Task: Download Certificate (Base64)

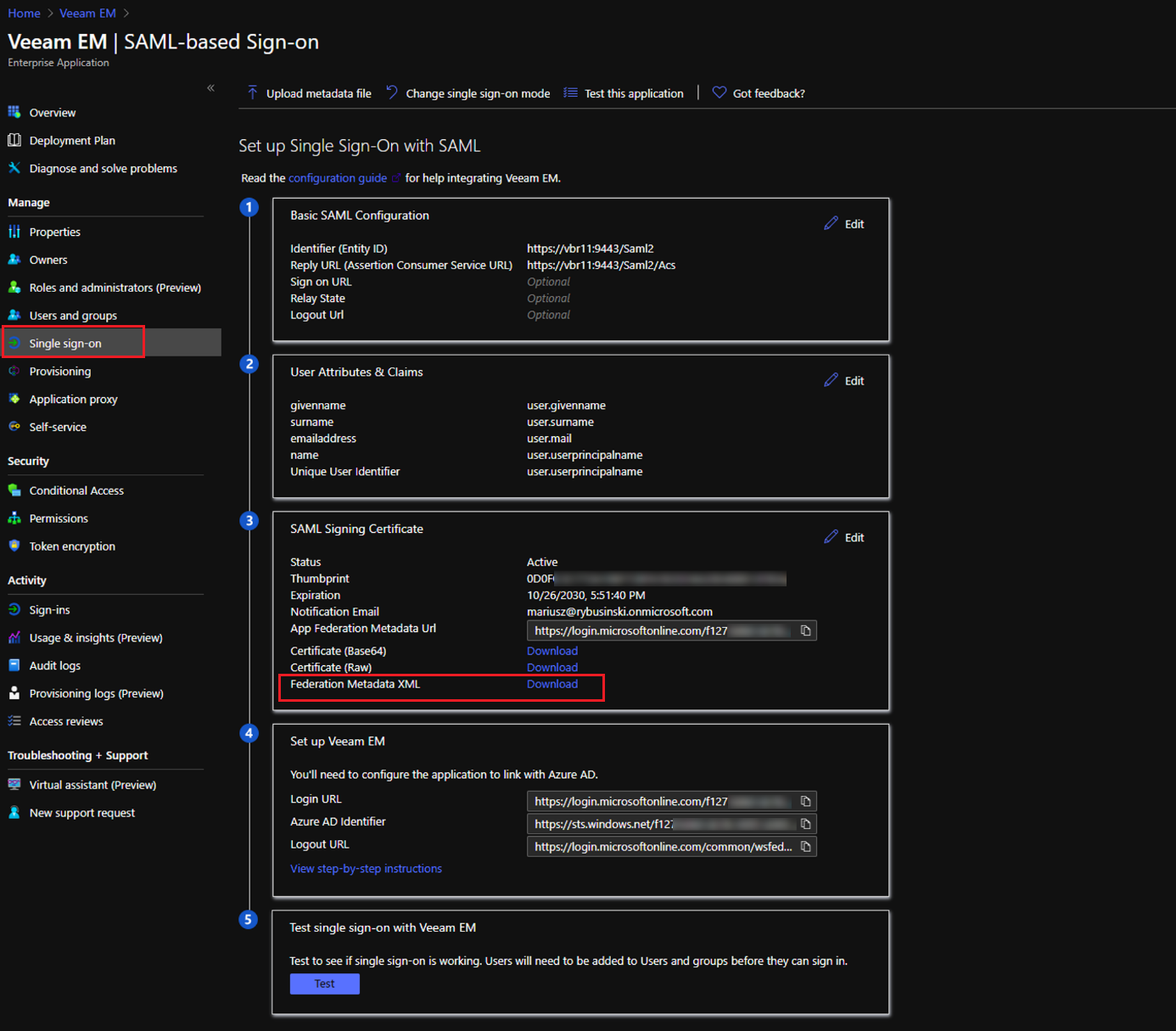Action: coord(552,651)
